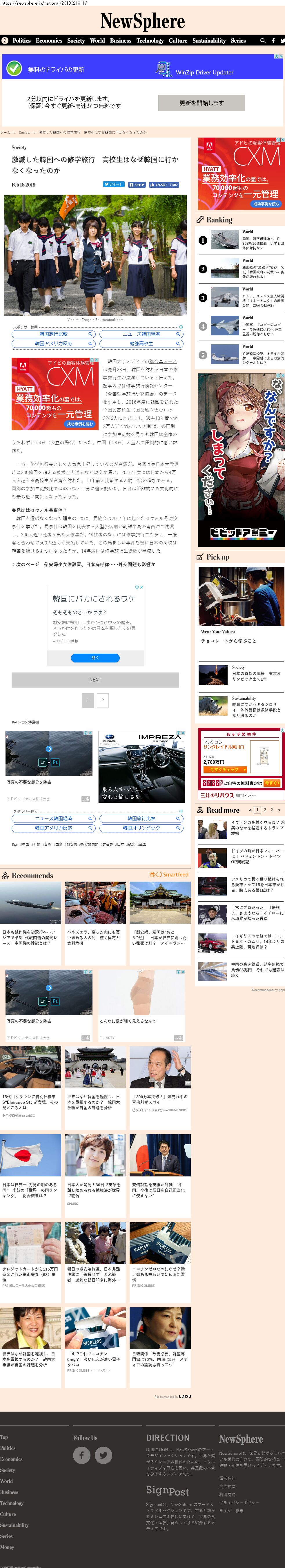Click the Facebook Like counter button
The image size is (285, 1568).
click(163, 184)
